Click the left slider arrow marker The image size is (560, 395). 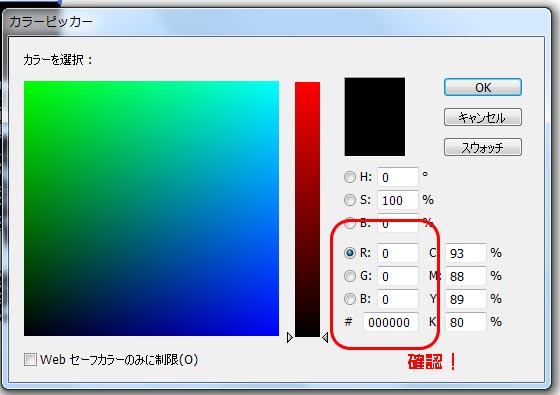pyautogui.click(x=290, y=337)
